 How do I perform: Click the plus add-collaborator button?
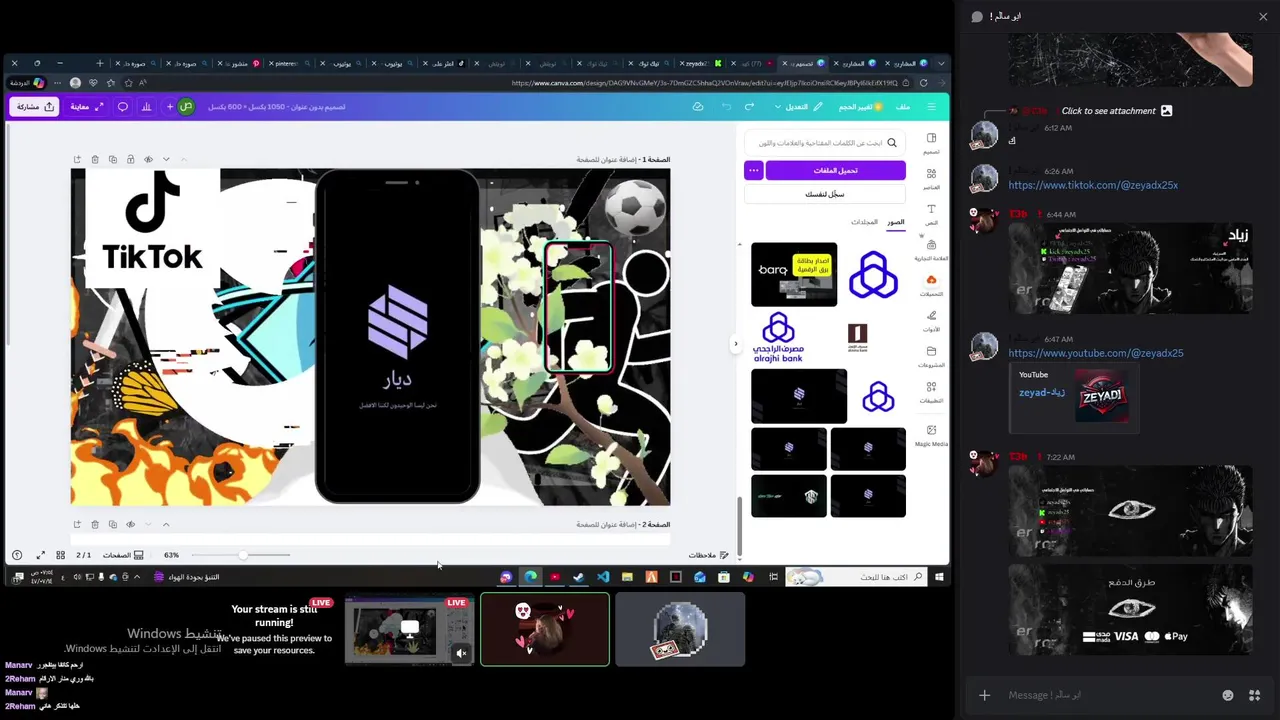170,107
